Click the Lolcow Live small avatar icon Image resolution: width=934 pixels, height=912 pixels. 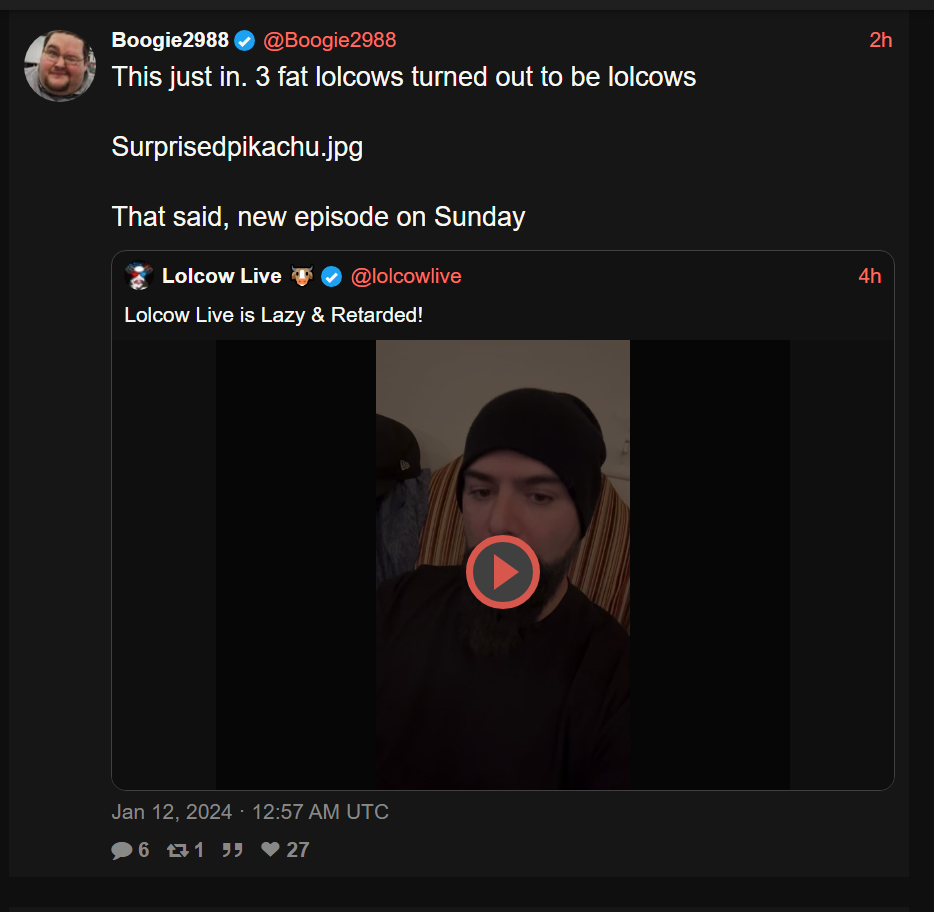[138, 276]
